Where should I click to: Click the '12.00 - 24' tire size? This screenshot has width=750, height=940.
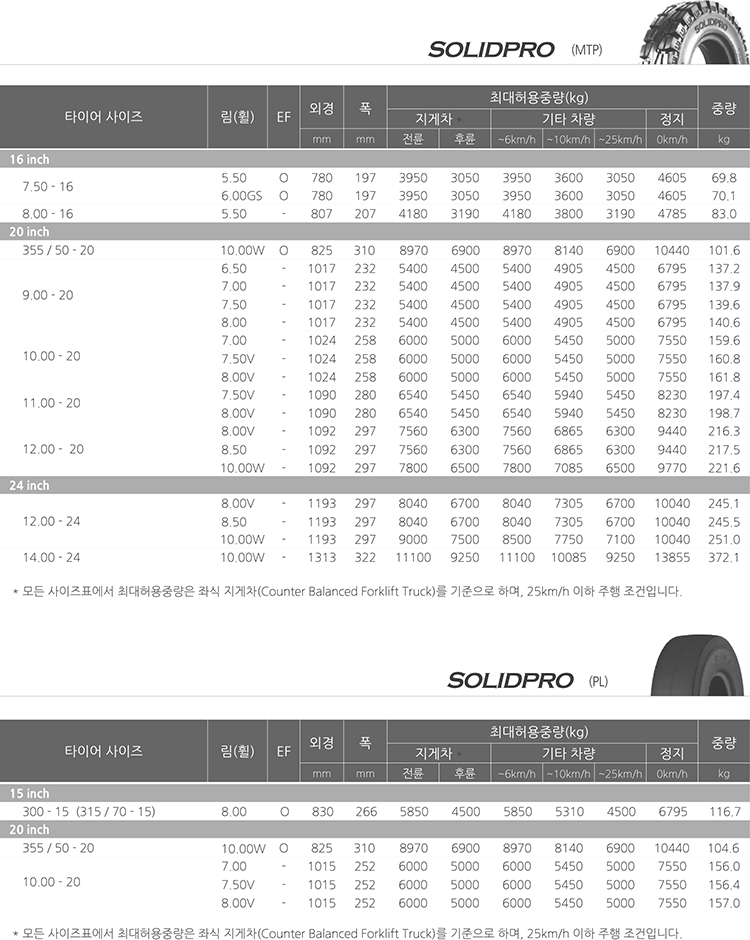point(52,521)
